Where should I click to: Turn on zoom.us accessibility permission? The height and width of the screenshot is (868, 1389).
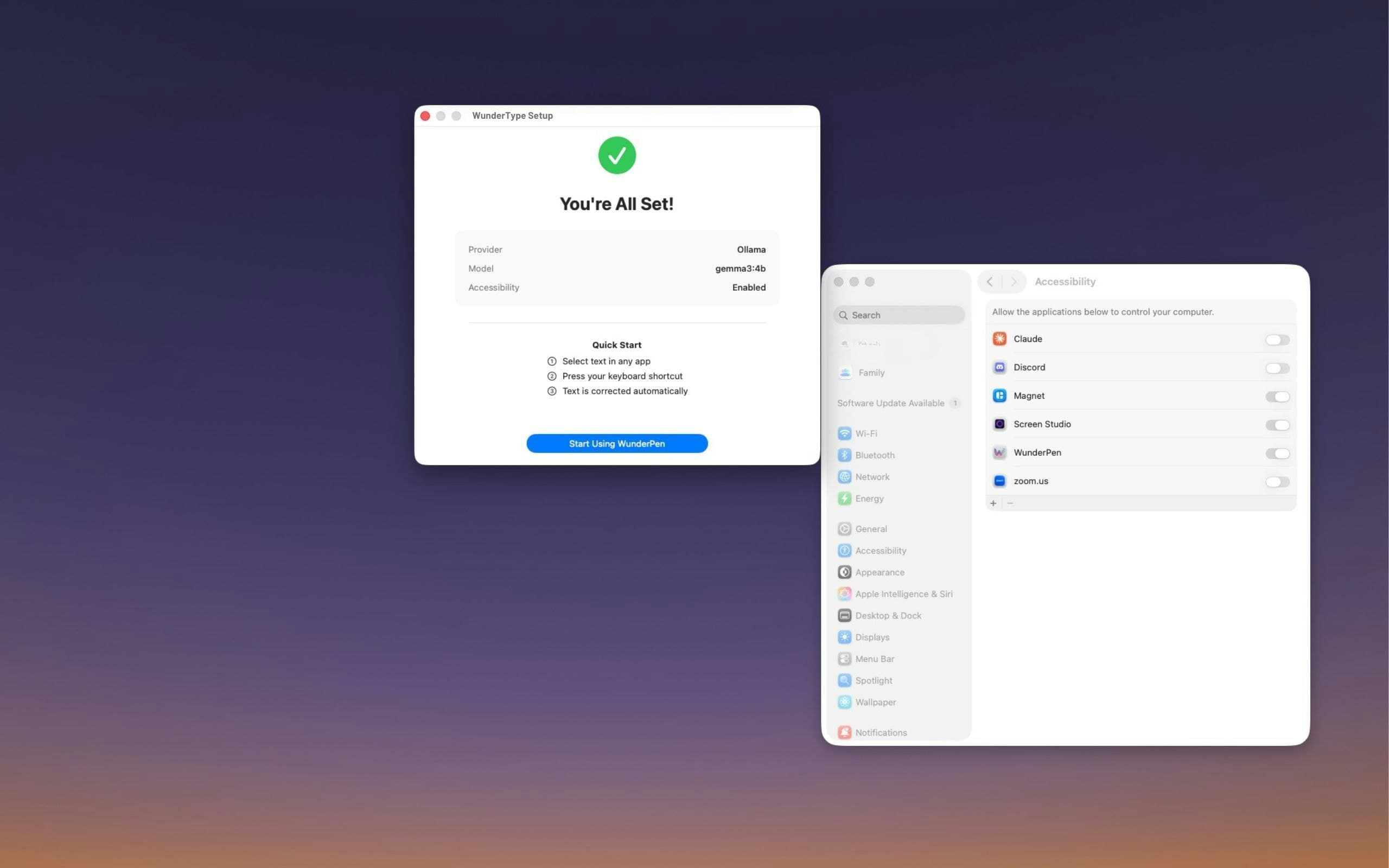1277,482
